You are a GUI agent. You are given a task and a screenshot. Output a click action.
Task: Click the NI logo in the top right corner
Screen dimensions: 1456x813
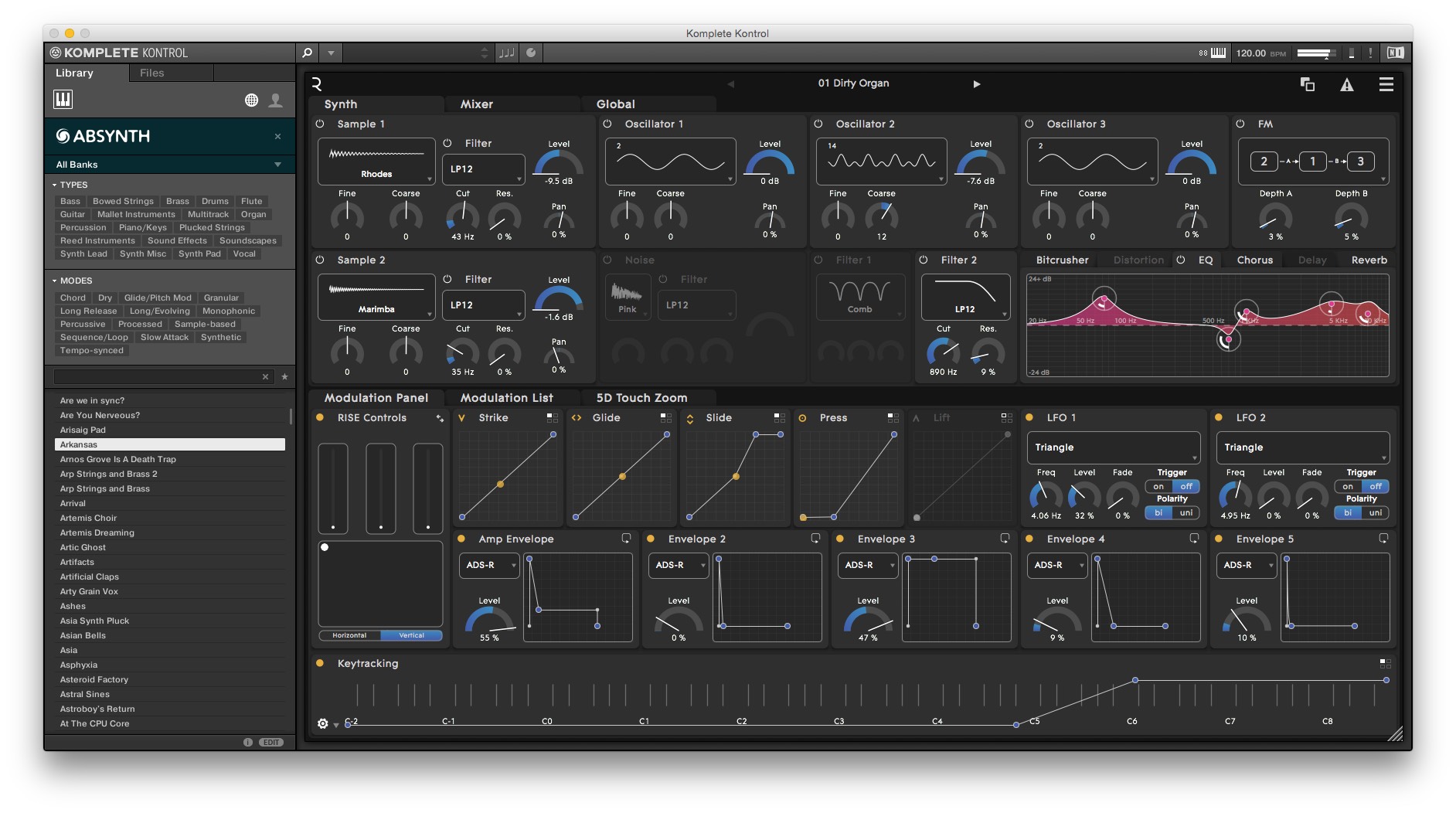pos(1393,53)
